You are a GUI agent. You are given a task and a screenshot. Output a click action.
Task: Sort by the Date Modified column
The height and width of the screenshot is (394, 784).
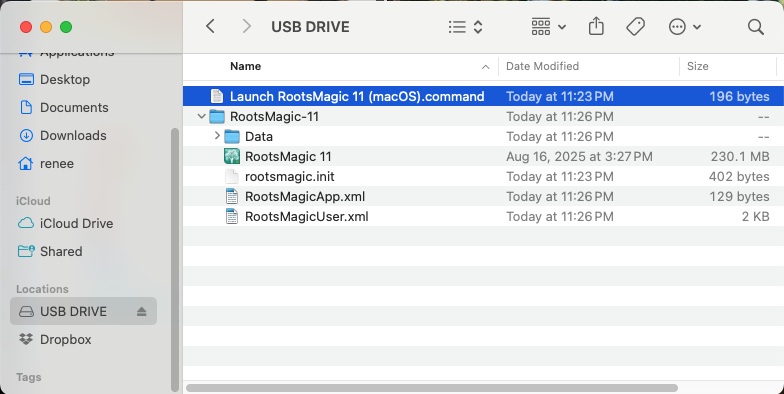[x=542, y=66]
